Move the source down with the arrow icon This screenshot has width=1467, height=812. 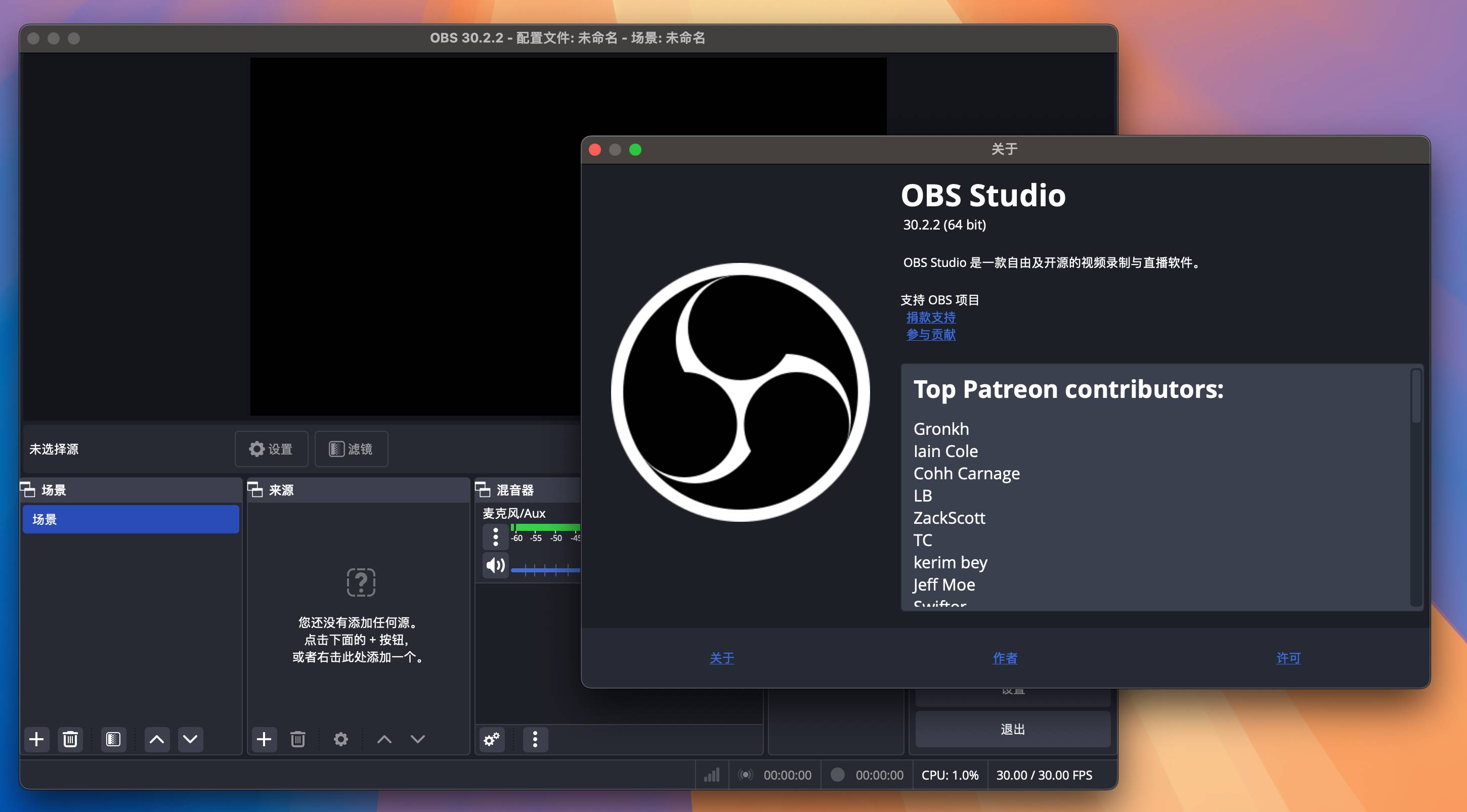(417, 739)
